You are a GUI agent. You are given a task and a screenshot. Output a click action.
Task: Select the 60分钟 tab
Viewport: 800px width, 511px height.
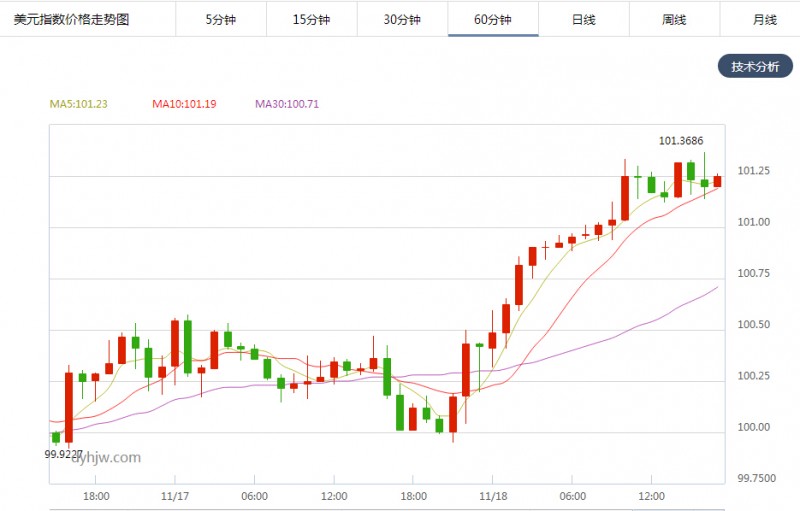tap(493, 19)
